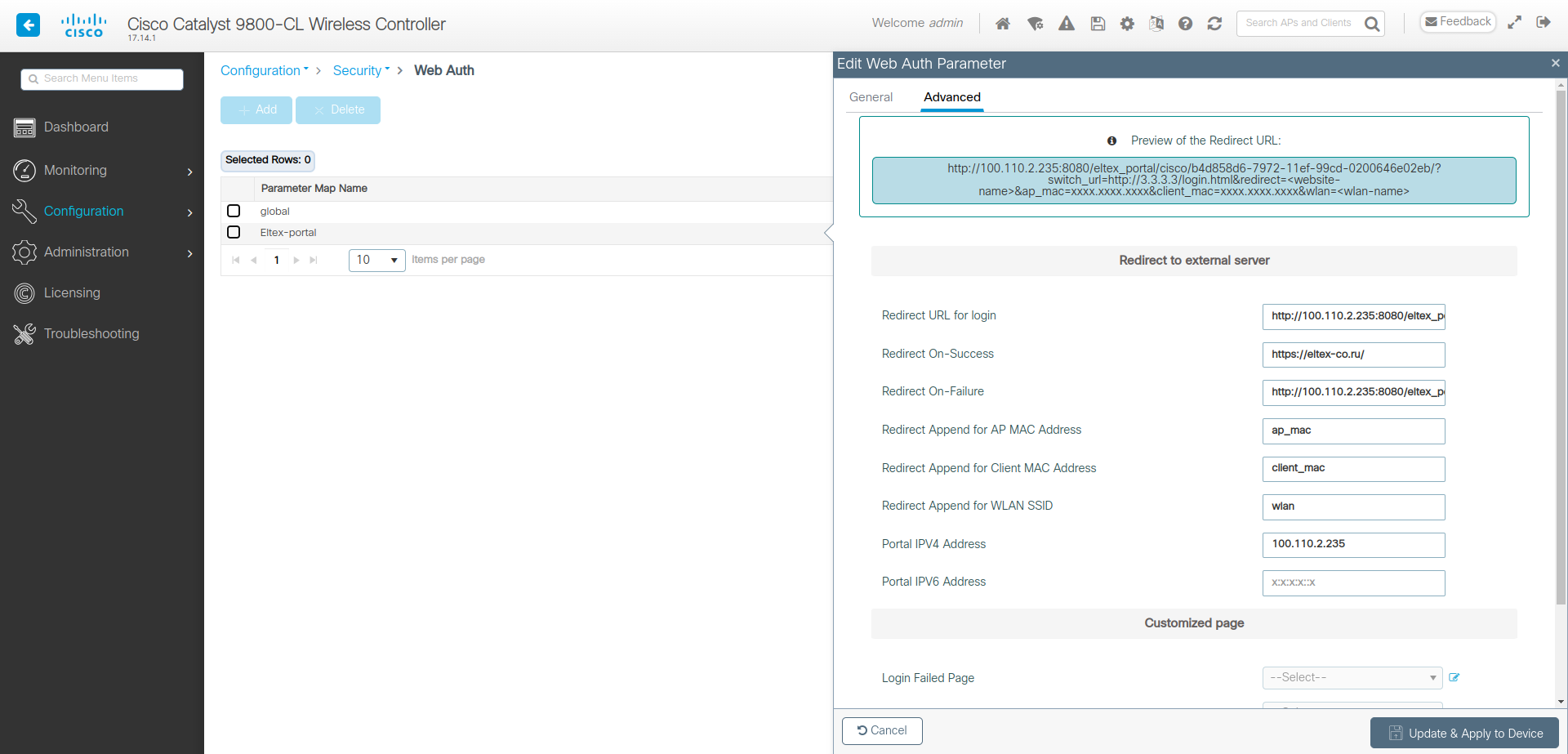Image resolution: width=1568 pixels, height=754 pixels.
Task: Expand the Monitoring menu chevron
Action: pos(190,172)
